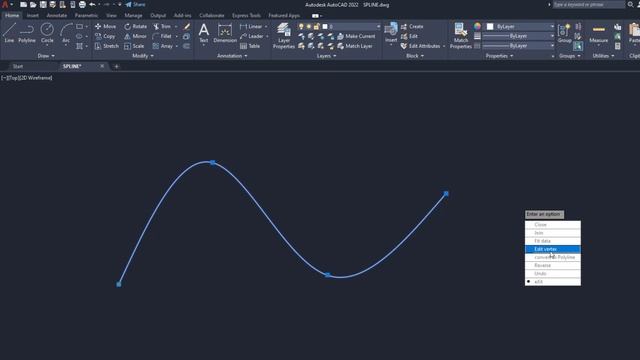Click the object color wheel swatch

[x=477, y=26]
